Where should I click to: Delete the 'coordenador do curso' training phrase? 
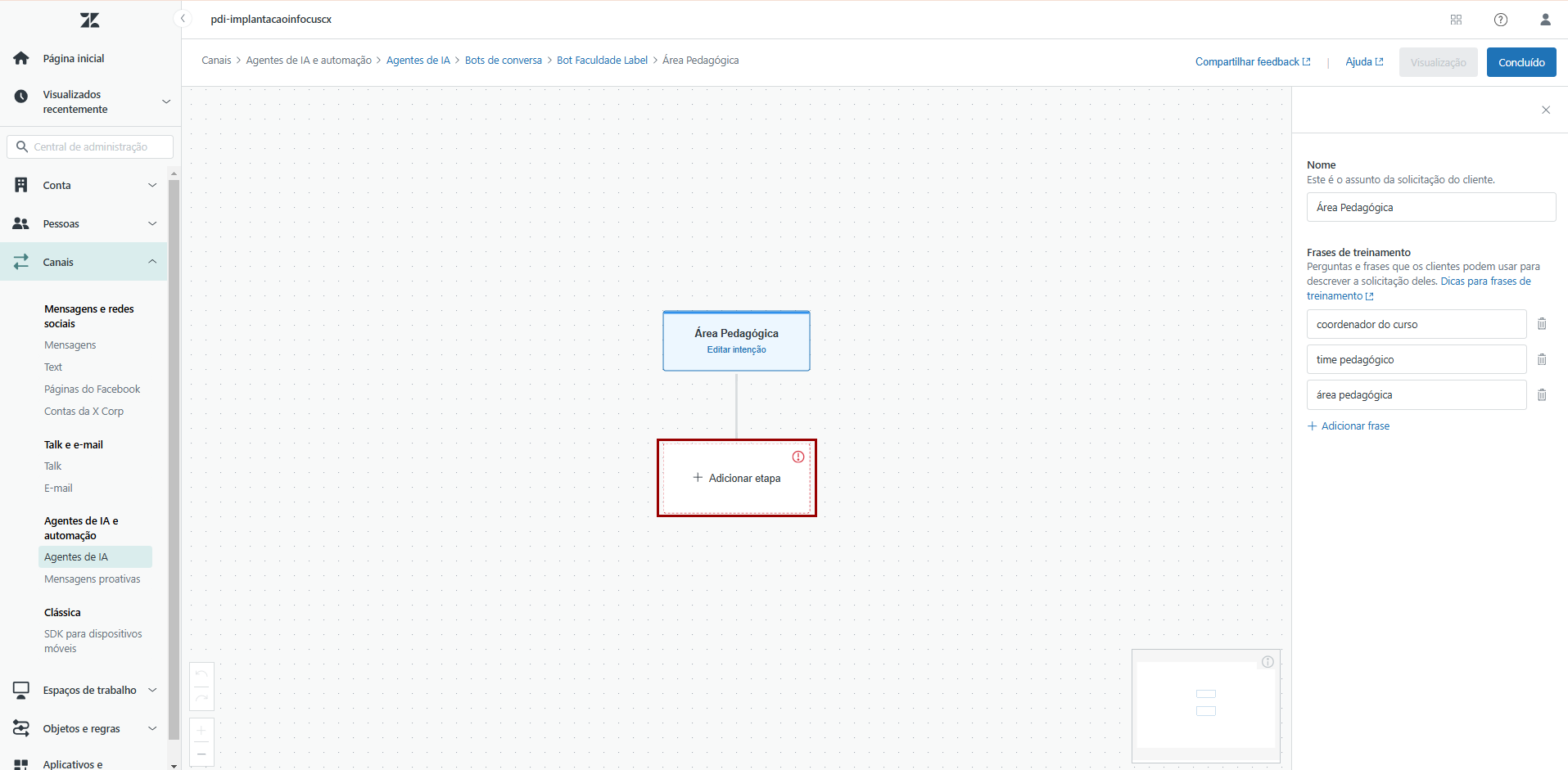click(x=1541, y=324)
